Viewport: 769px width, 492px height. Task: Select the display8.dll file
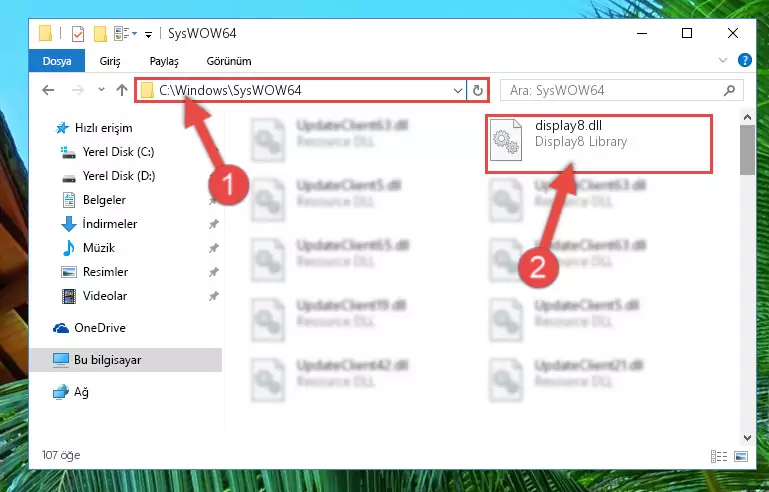tap(598, 144)
